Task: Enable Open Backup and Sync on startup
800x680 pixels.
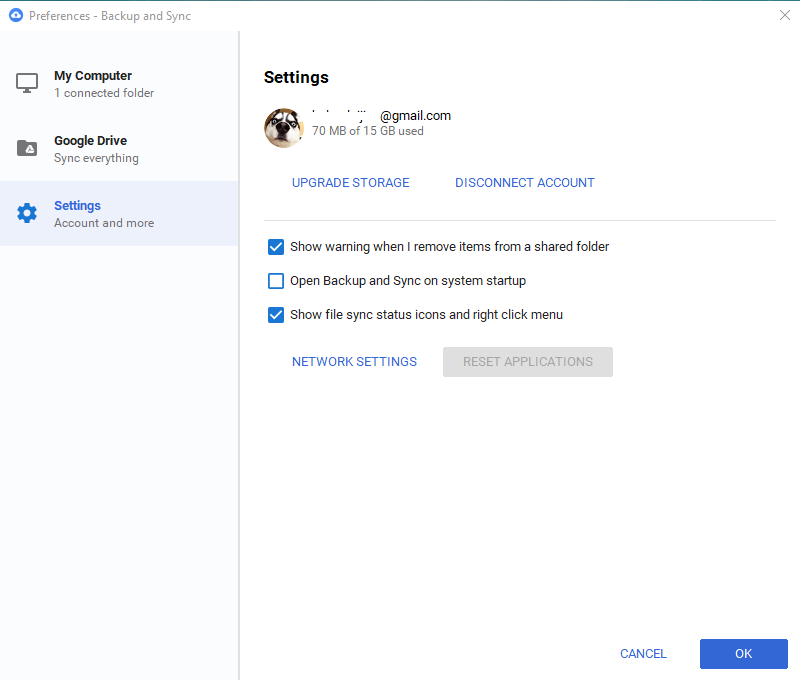Action: tap(276, 281)
